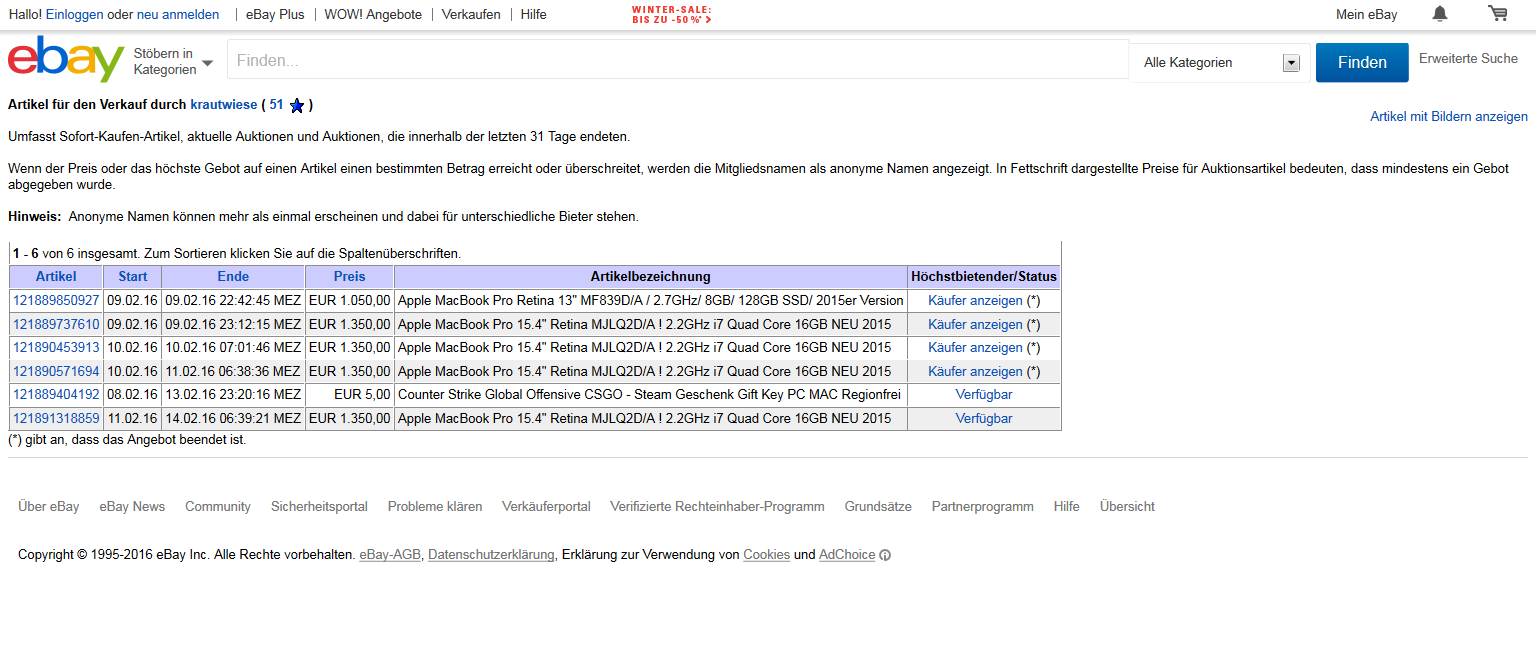1536x652 pixels.
Task: Open the Erweiterte Suche link
Action: coord(1468,59)
